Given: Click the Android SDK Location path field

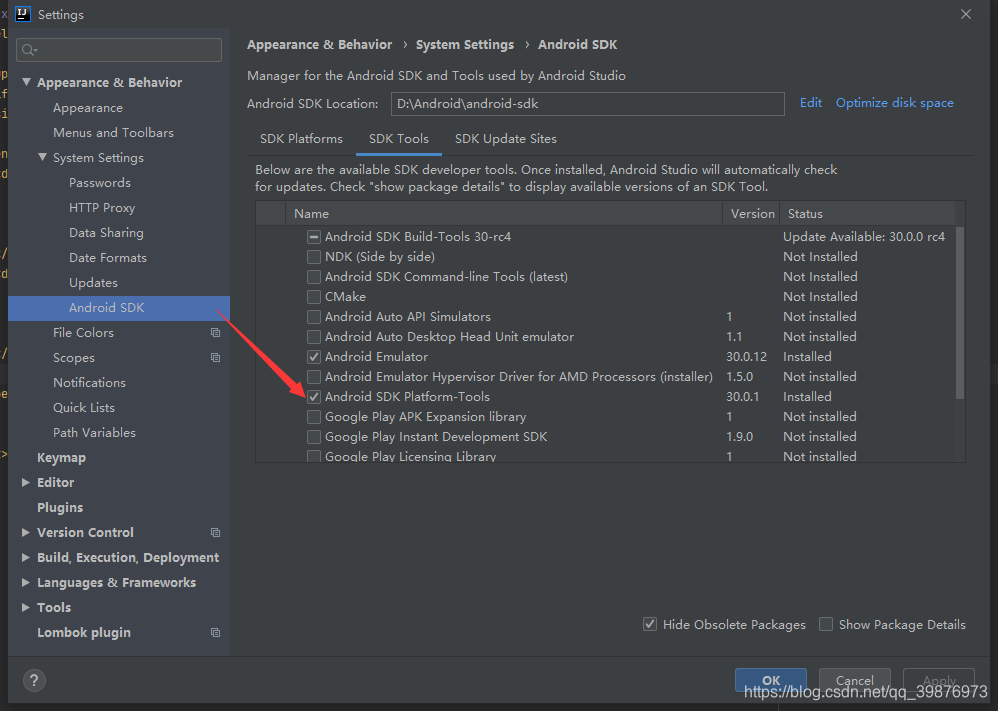Looking at the screenshot, I should click(587, 104).
